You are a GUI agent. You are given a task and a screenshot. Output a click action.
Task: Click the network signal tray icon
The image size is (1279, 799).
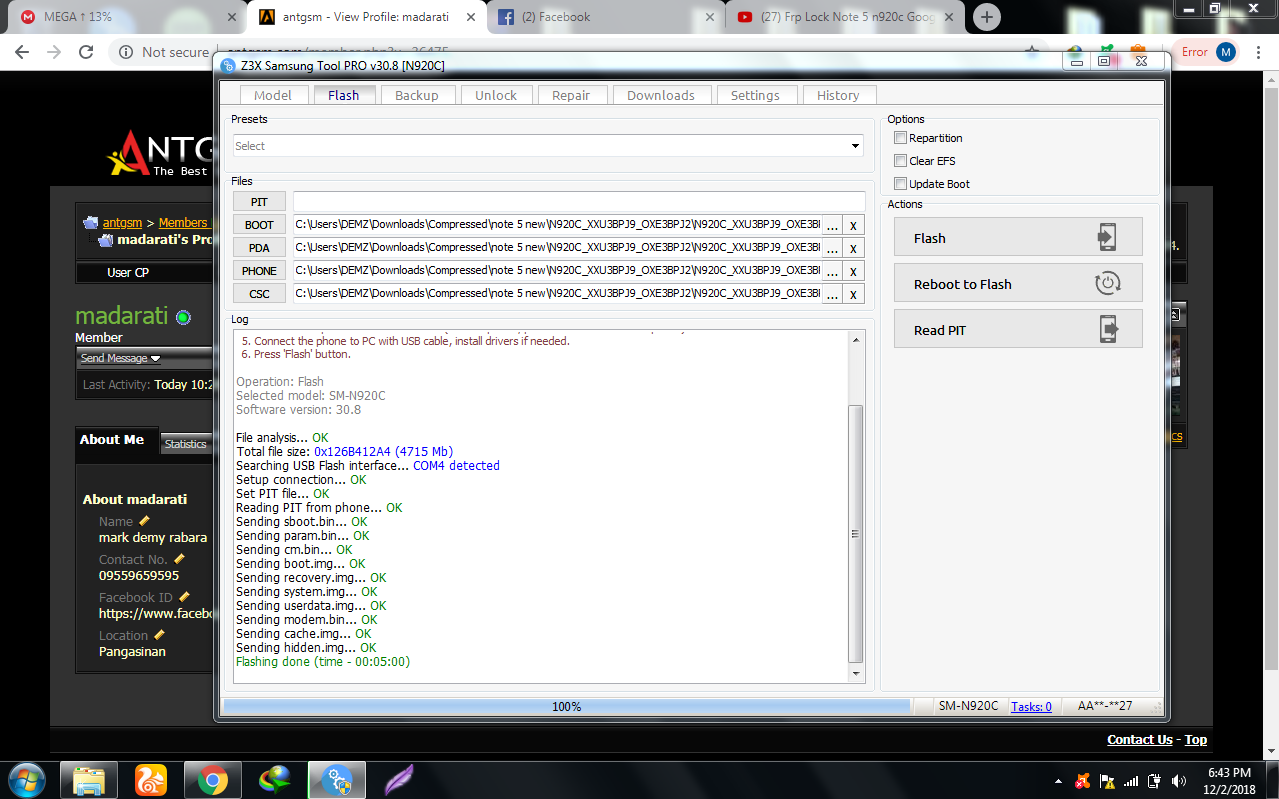point(1131,781)
